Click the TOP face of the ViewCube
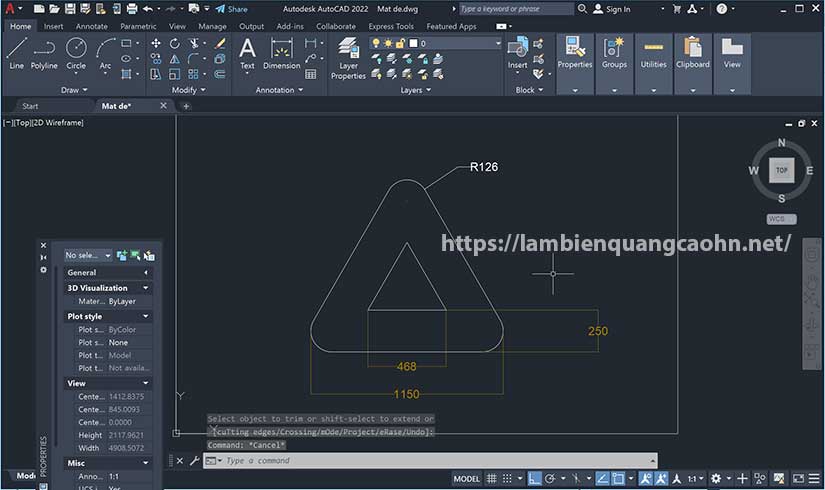 781,171
